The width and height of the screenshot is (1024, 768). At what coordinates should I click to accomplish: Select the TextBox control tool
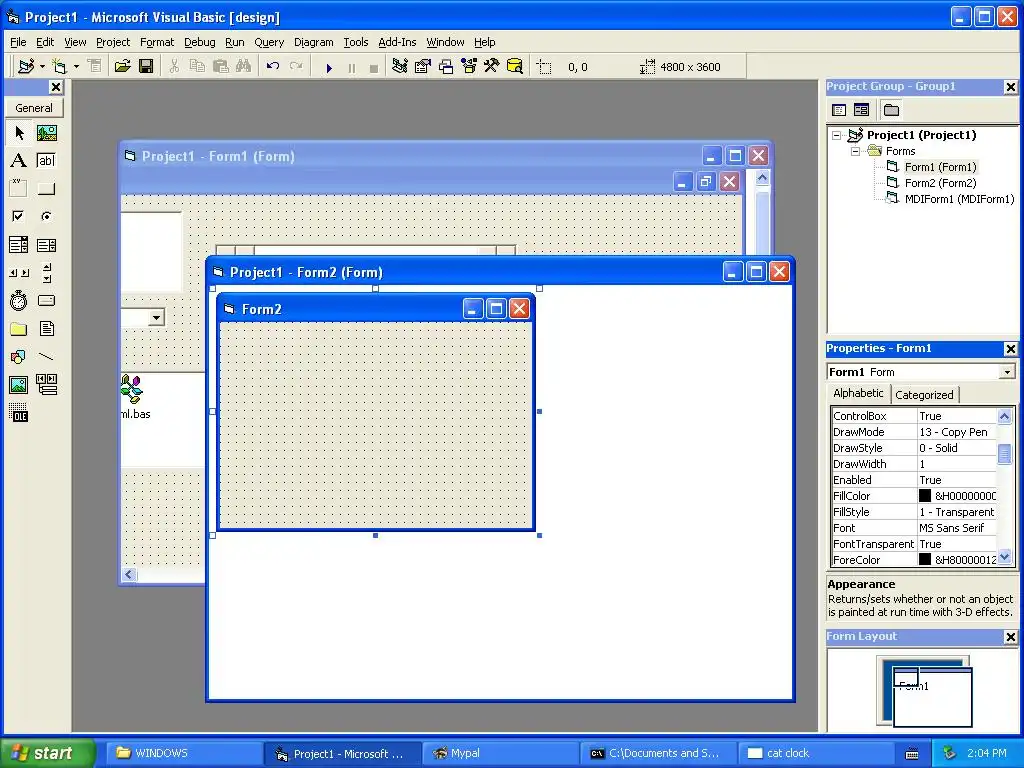pos(46,161)
